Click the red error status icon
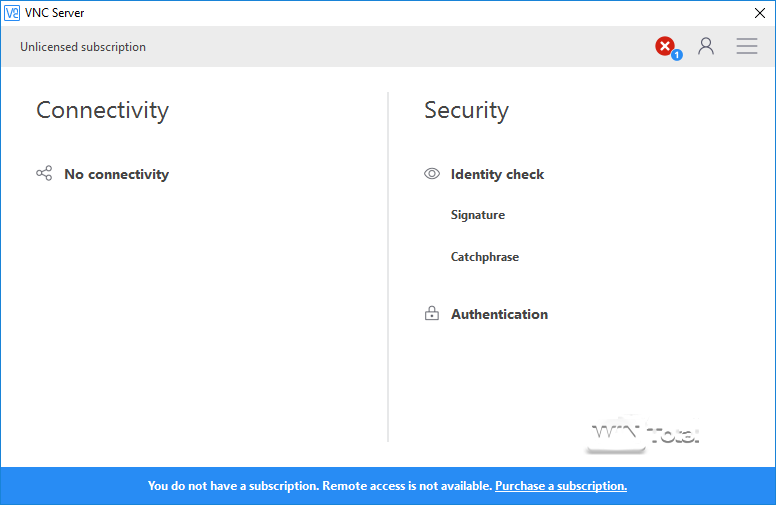 tap(664, 46)
